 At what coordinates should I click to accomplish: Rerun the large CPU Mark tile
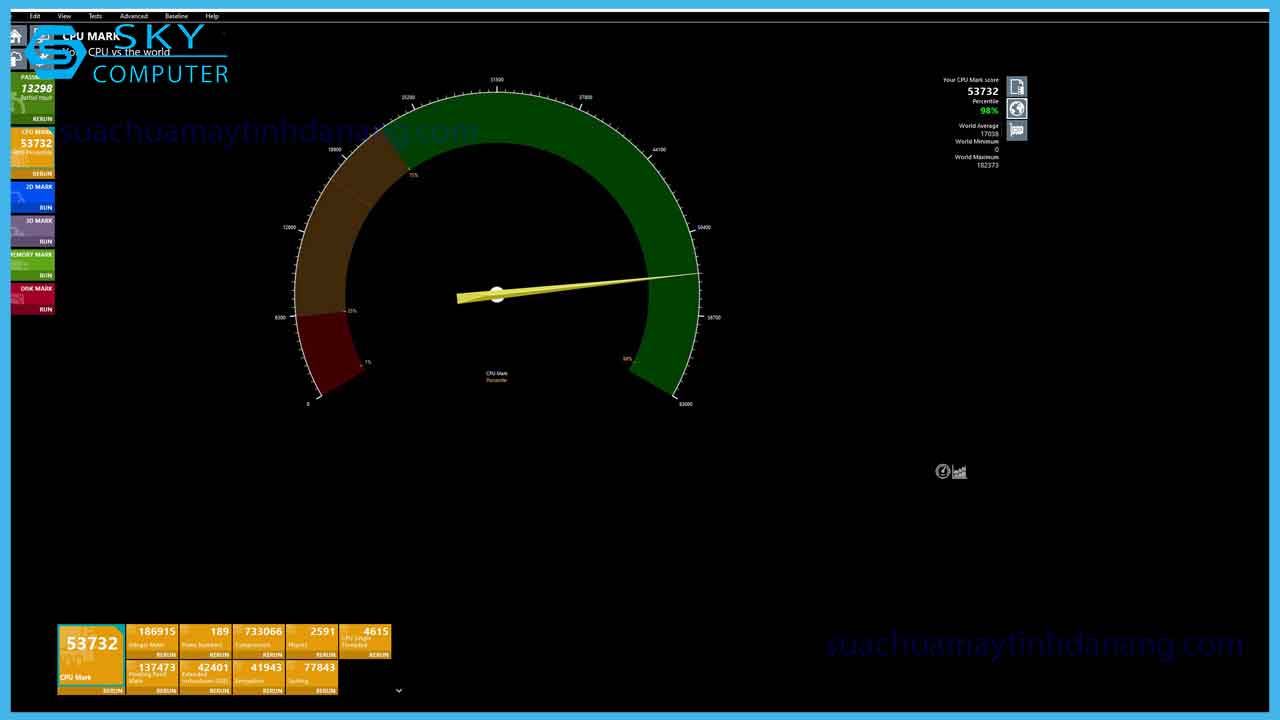[x=112, y=690]
